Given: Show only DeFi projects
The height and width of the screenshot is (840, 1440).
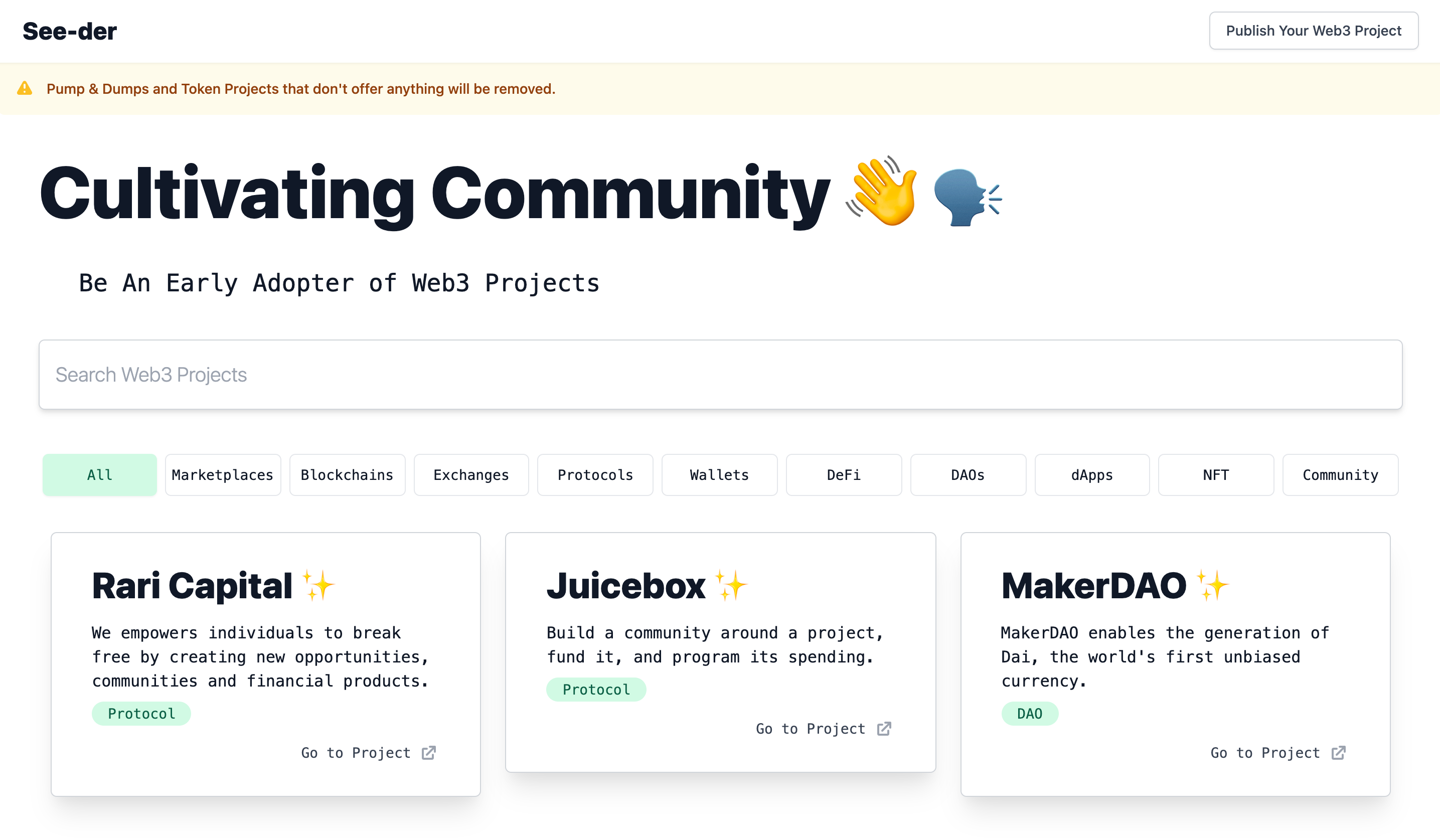Looking at the screenshot, I should [x=844, y=475].
